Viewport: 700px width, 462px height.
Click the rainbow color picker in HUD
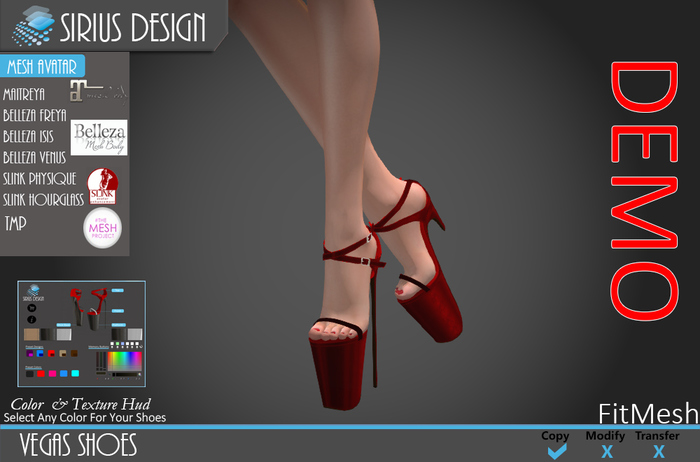[125, 361]
